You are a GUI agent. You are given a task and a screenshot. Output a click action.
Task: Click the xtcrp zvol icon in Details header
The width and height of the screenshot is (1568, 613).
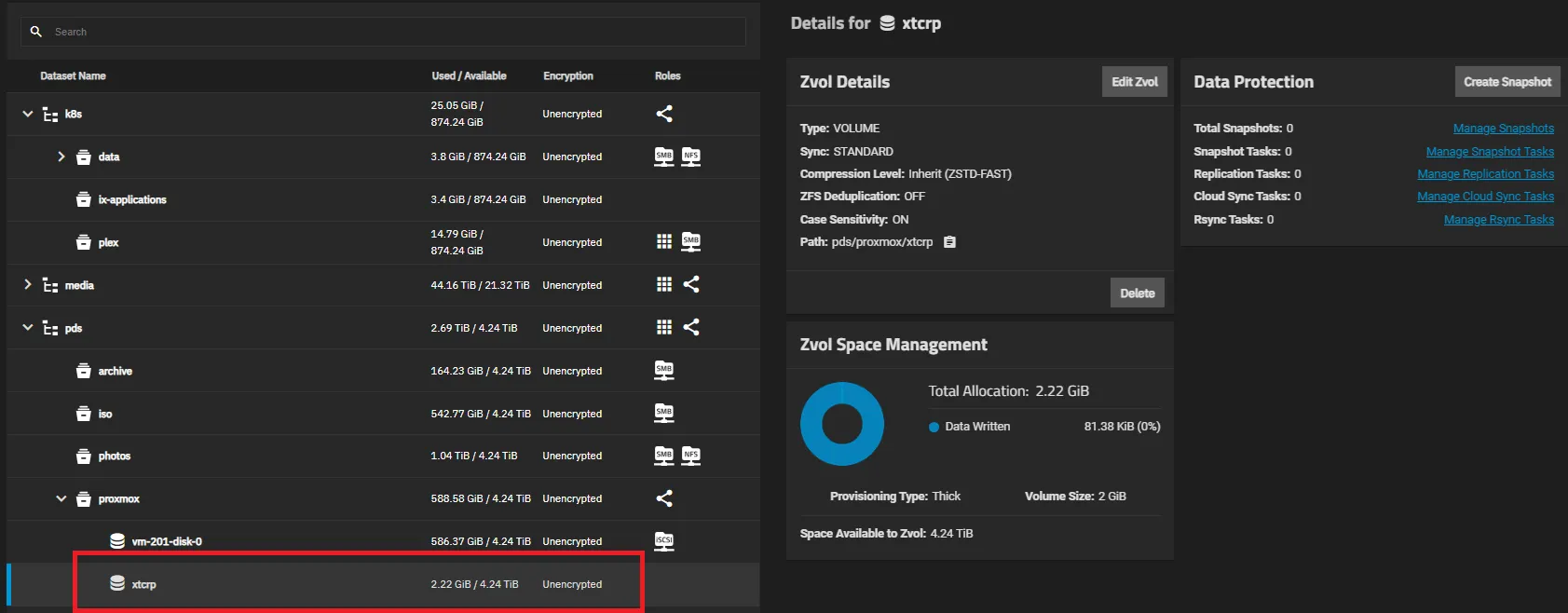pos(887,23)
